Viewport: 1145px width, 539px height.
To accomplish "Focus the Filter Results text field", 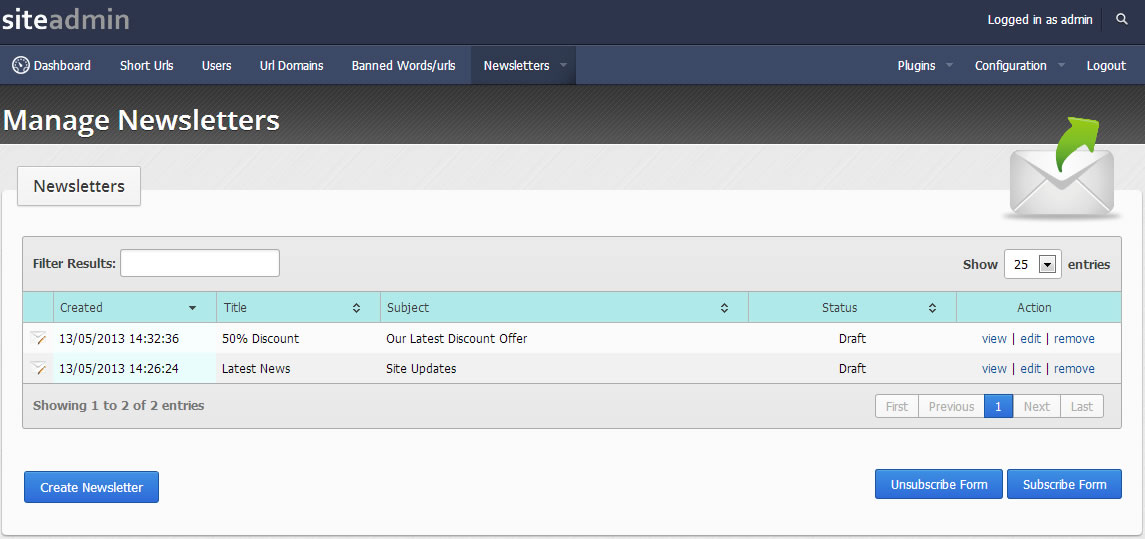I will click(x=200, y=264).
